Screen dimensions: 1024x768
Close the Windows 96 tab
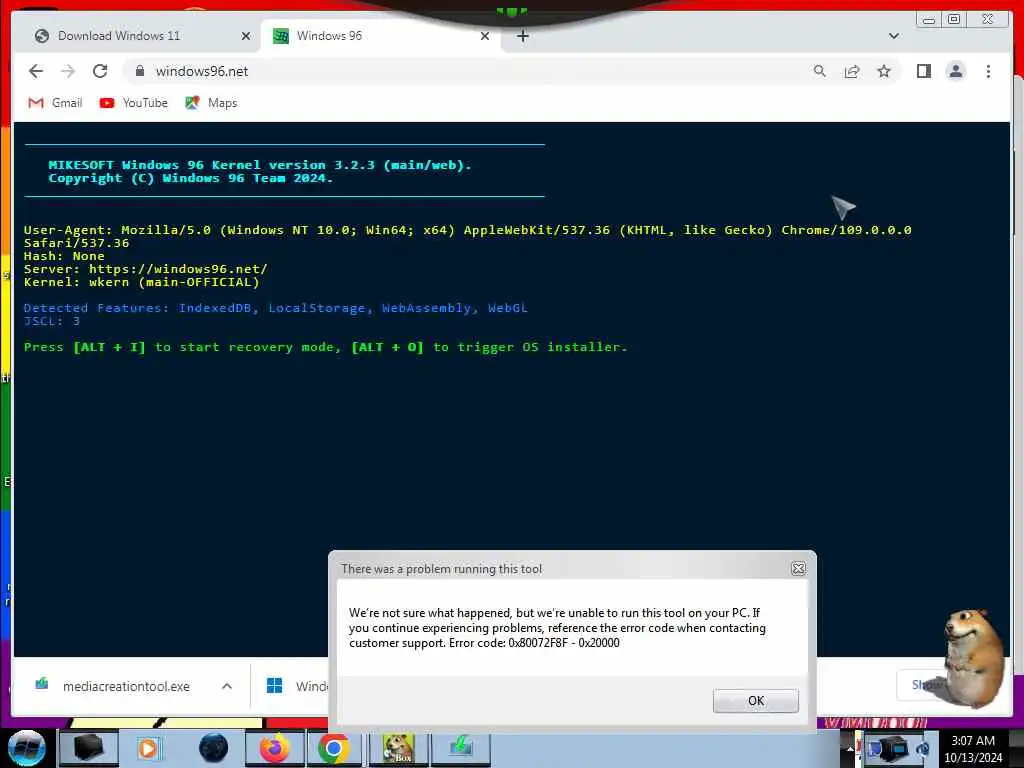point(485,36)
